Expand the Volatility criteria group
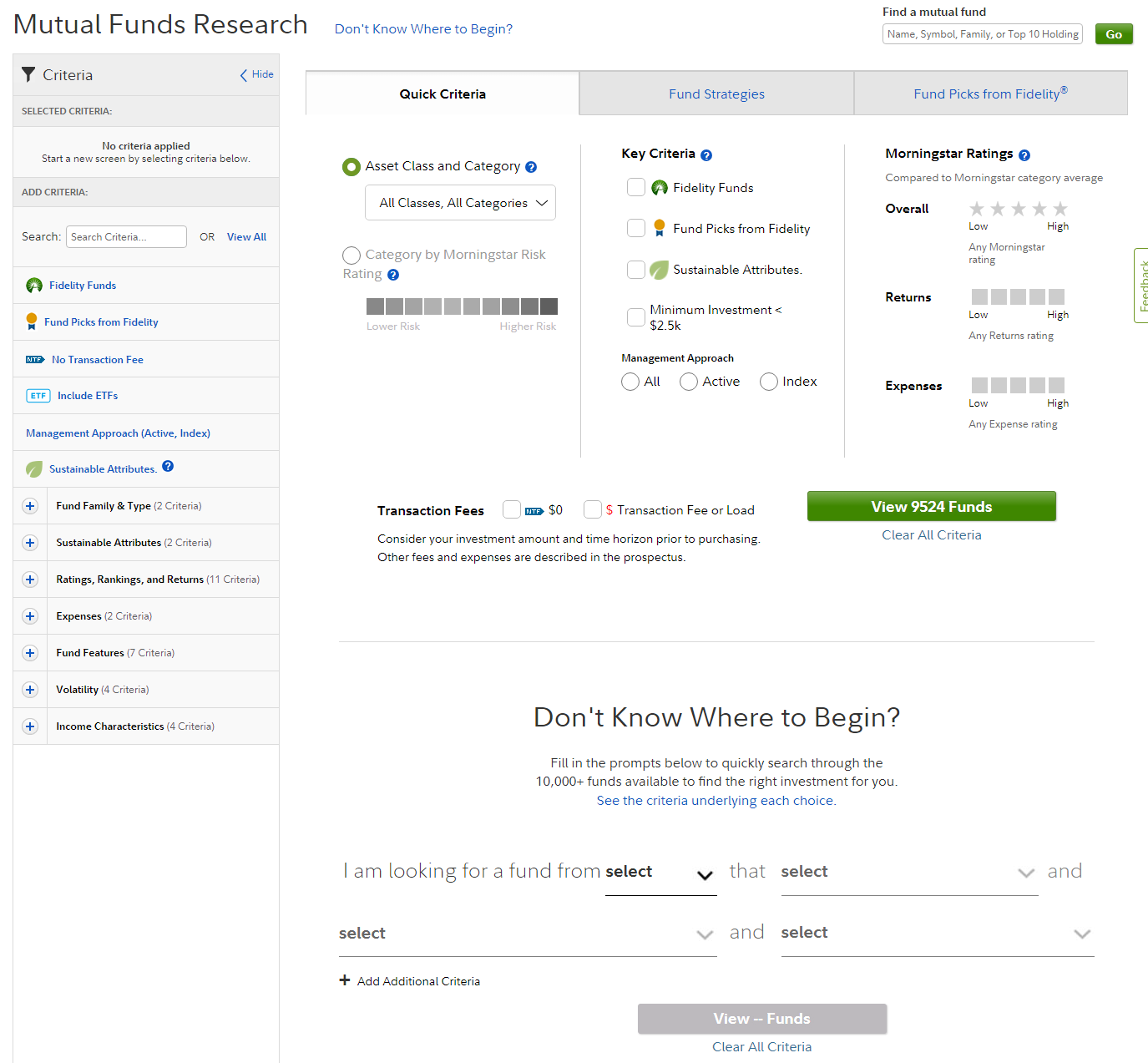 (x=30, y=690)
